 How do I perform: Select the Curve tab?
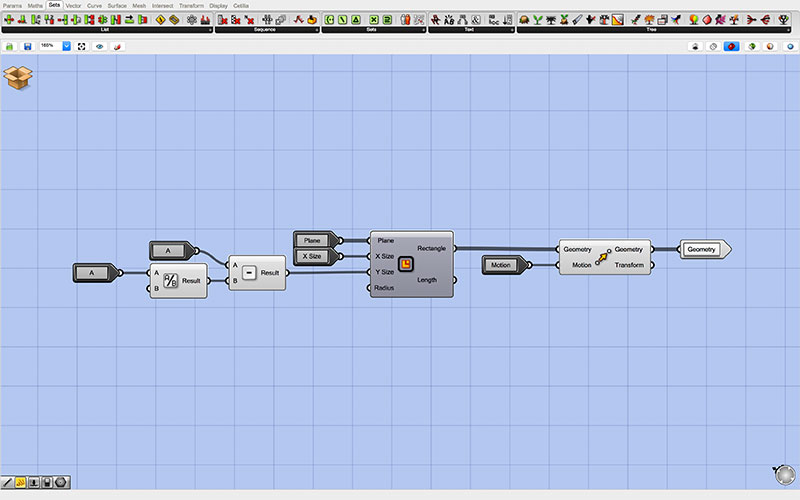point(94,6)
